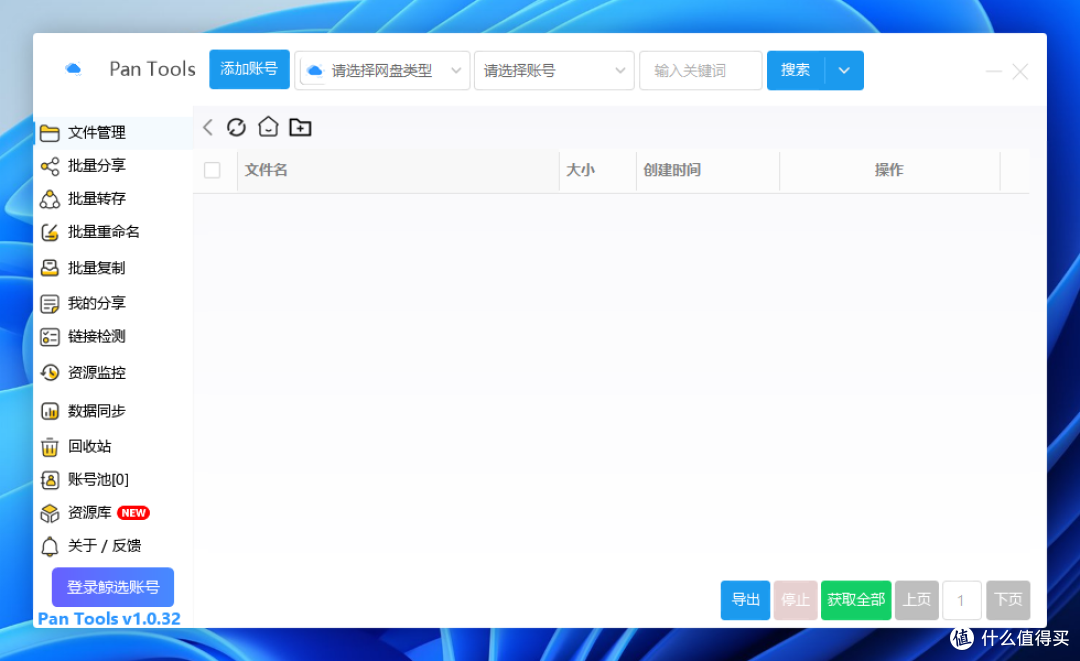
Task: Click the bell icon next to 关于 / 反馈
Action: [50, 546]
